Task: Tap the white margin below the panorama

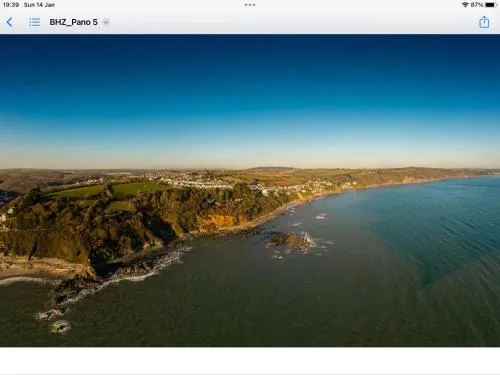Action: [250, 361]
